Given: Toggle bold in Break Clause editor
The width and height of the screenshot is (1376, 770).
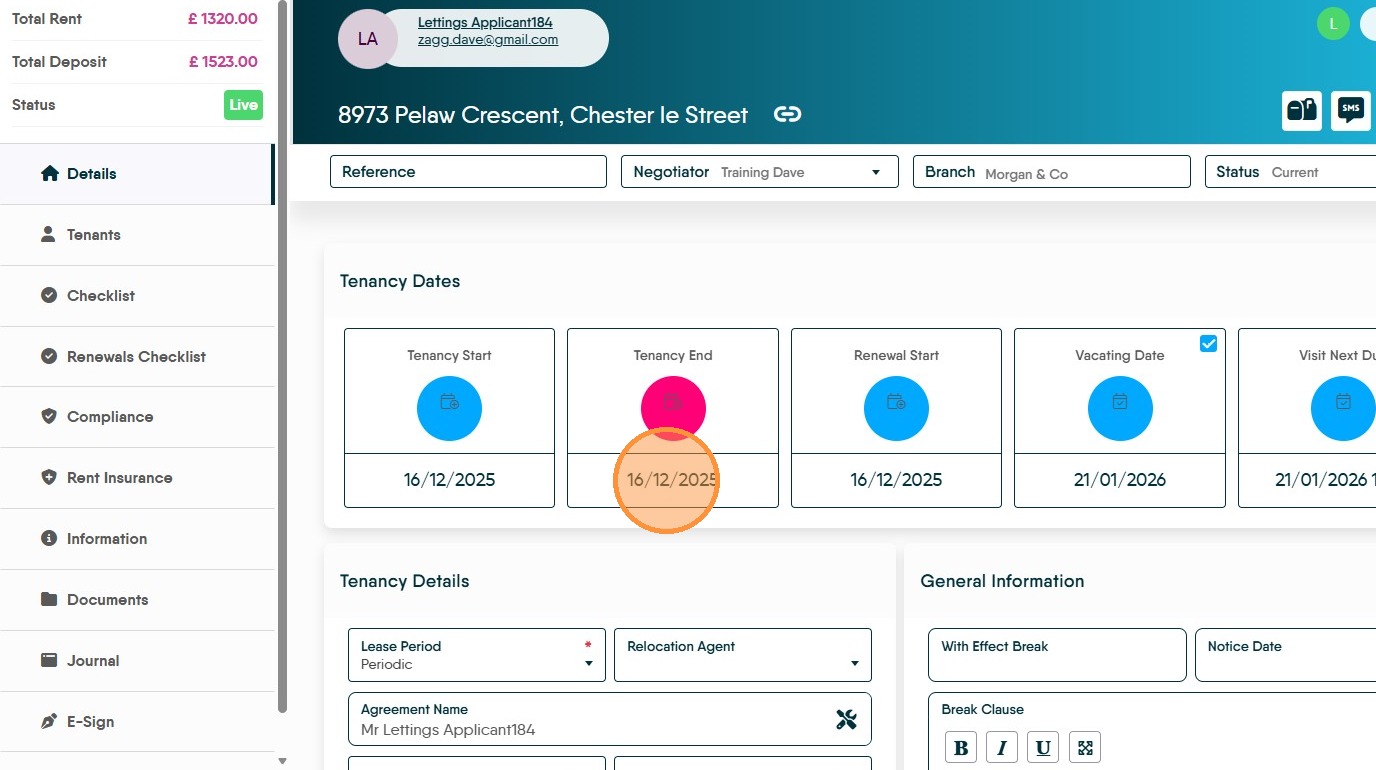Looking at the screenshot, I should (961, 747).
